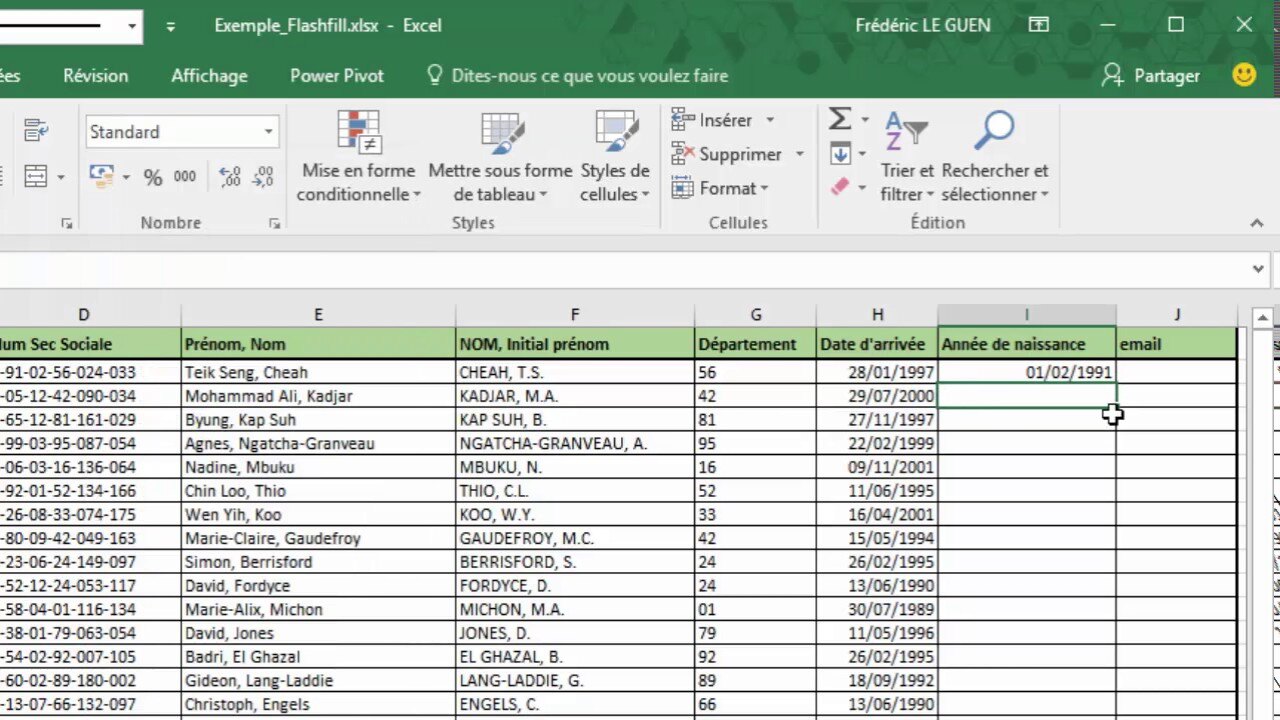Select cell EL GHAZAL, B.

pyautogui.click(x=575, y=657)
